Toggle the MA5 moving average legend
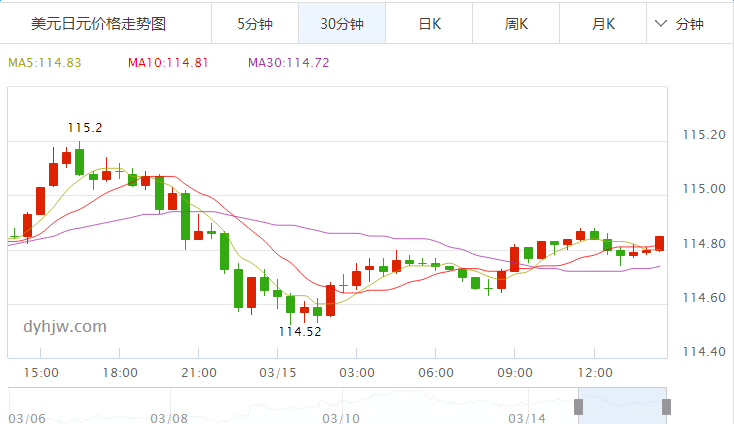The height and width of the screenshot is (424, 734). pyautogui.click(x=45, y=62)
